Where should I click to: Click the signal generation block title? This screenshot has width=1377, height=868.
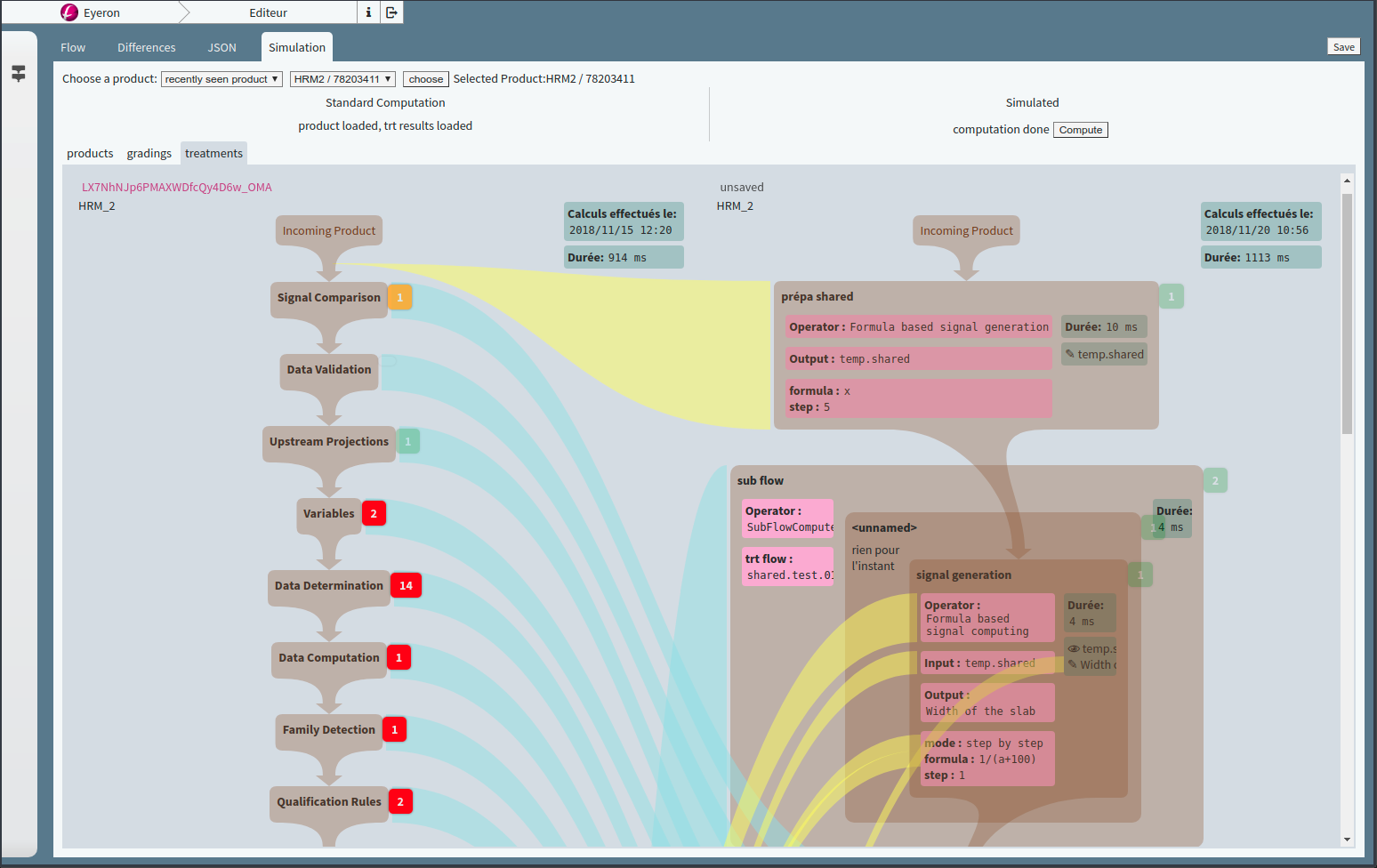pyautogui.click(x=963, y=575)
